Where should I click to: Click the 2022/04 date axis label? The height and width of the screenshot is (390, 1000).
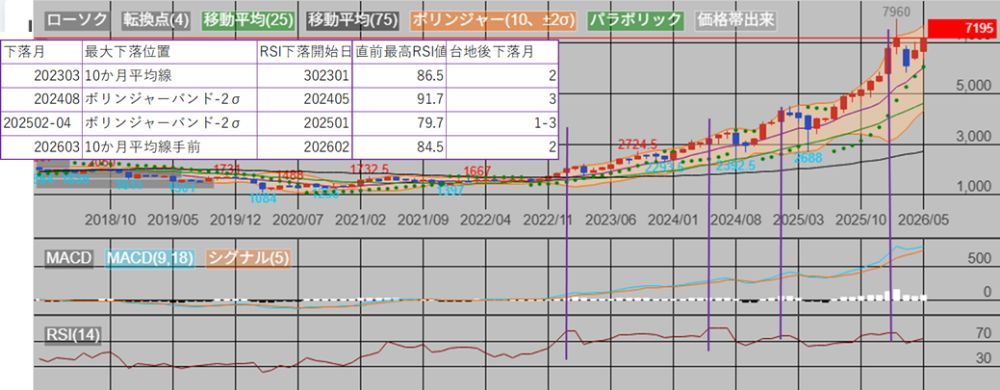[486, 220]
